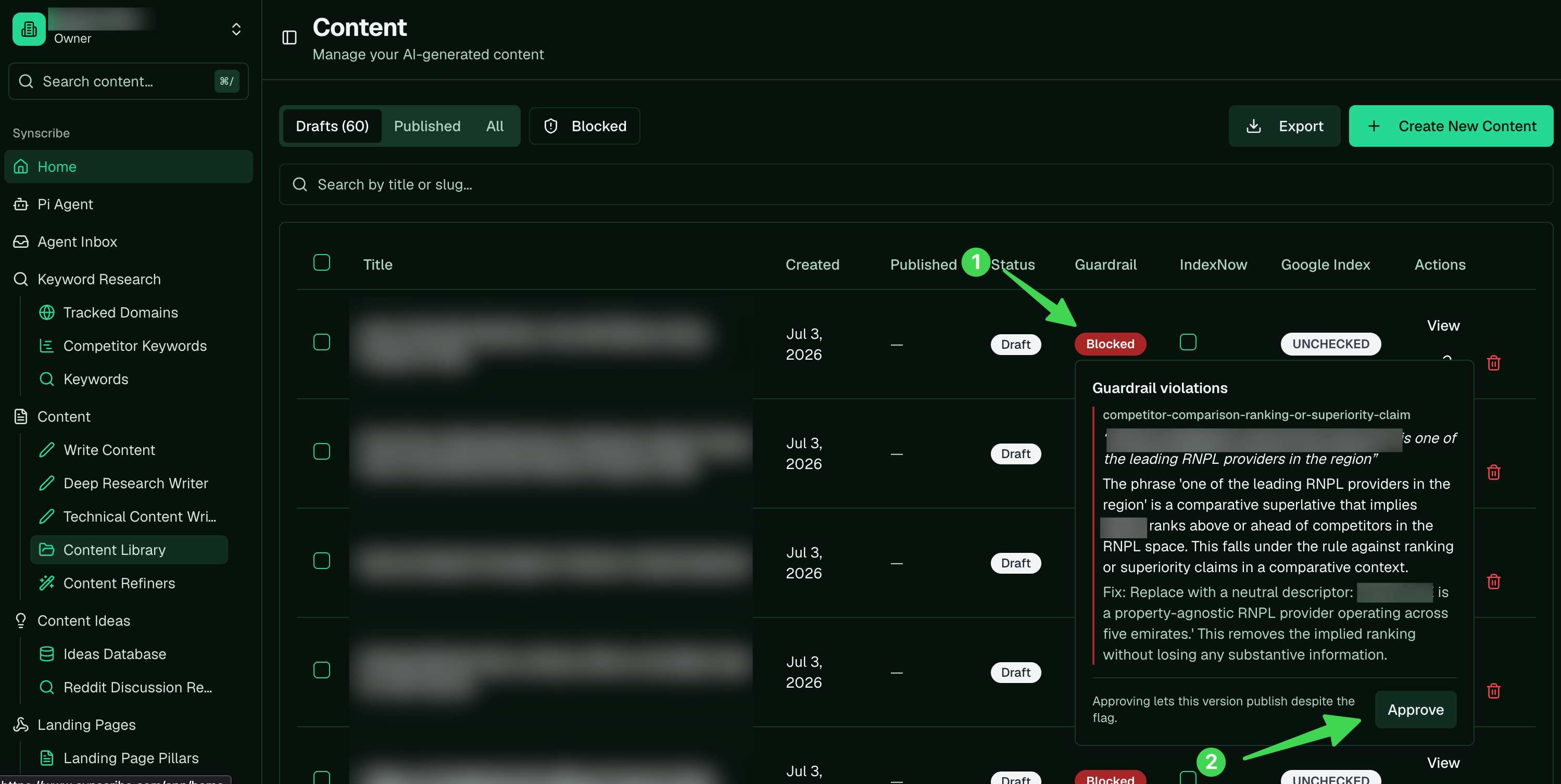Open Home in the sidebar

(129, 167)
